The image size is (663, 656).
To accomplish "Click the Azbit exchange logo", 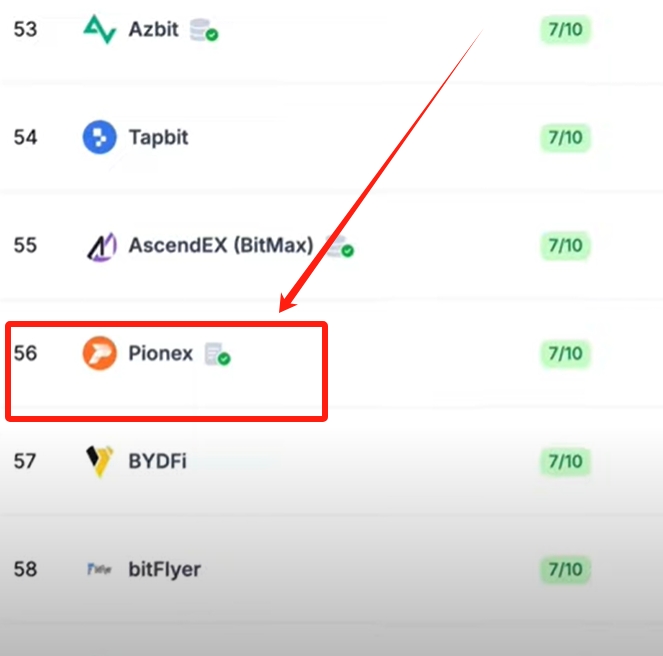I will pyautogui.click(x=99, y=29).
